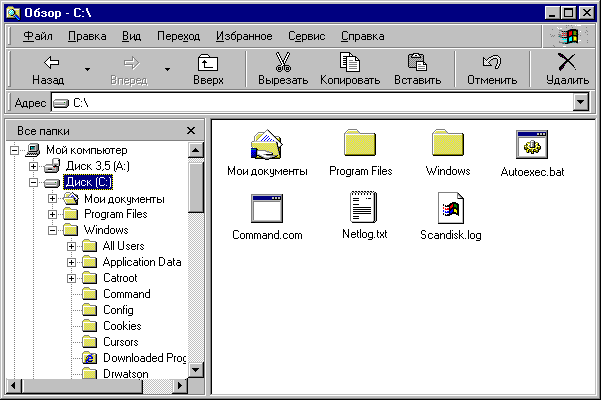The image size is (601, 400).
Task: Click the tree pane vertical scrollbar thumb
Action: click(195, 186)
